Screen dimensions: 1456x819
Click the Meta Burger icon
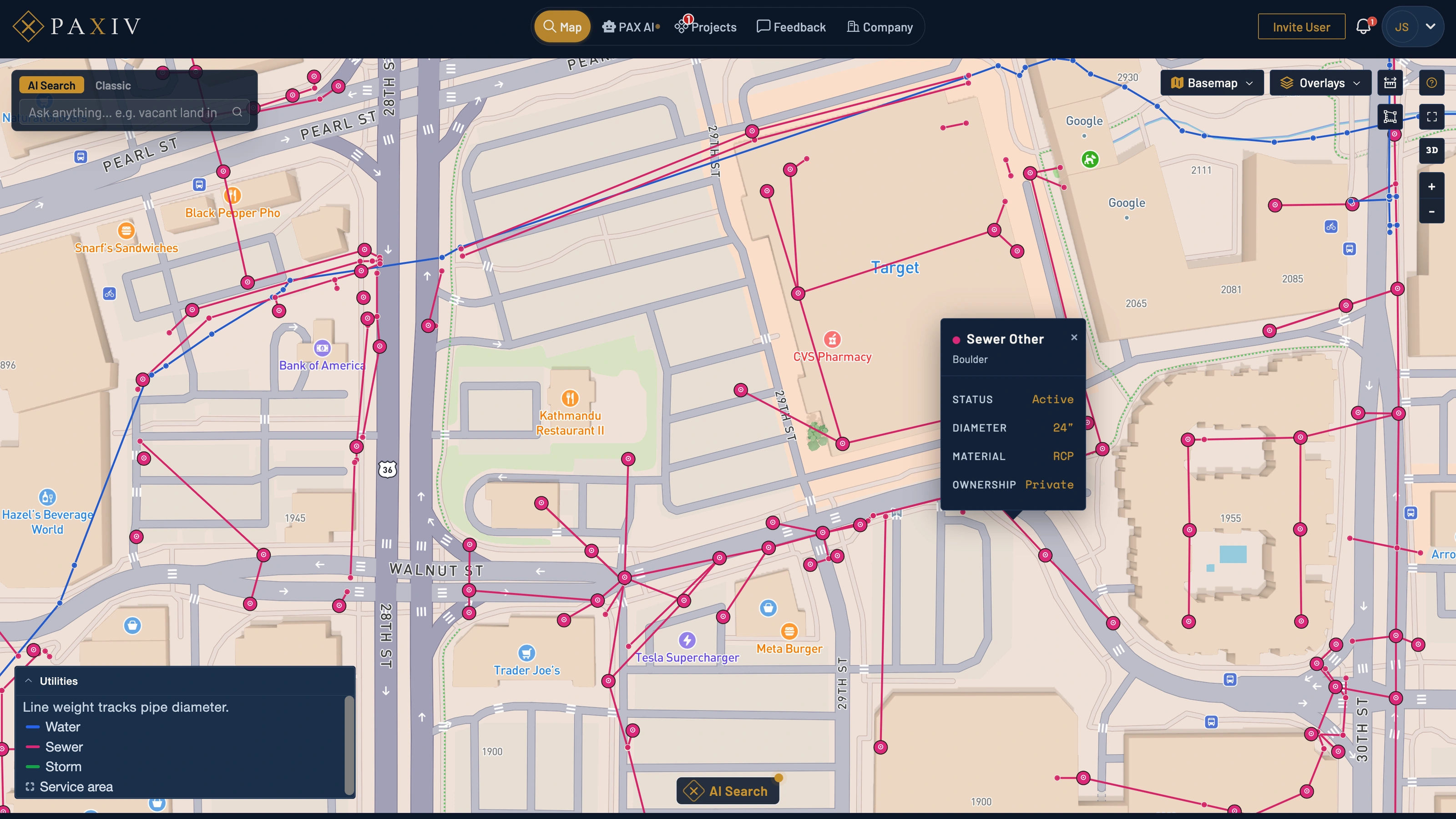click(789, 631)
